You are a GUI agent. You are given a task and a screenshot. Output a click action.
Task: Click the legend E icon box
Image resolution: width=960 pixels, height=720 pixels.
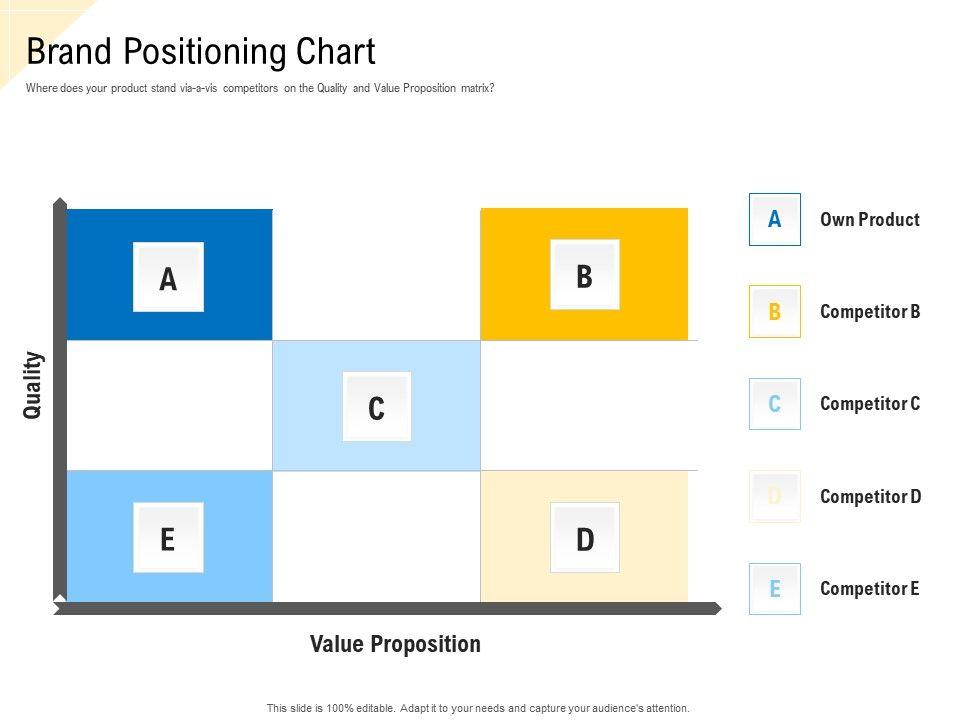(775, 588)
